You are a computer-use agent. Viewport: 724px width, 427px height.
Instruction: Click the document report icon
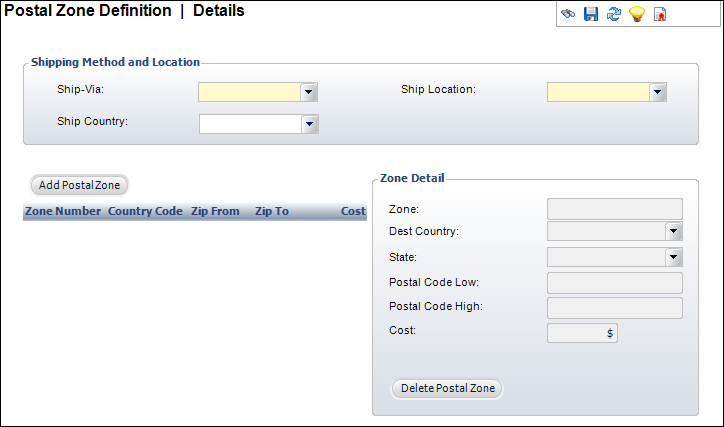pos(659,15)
